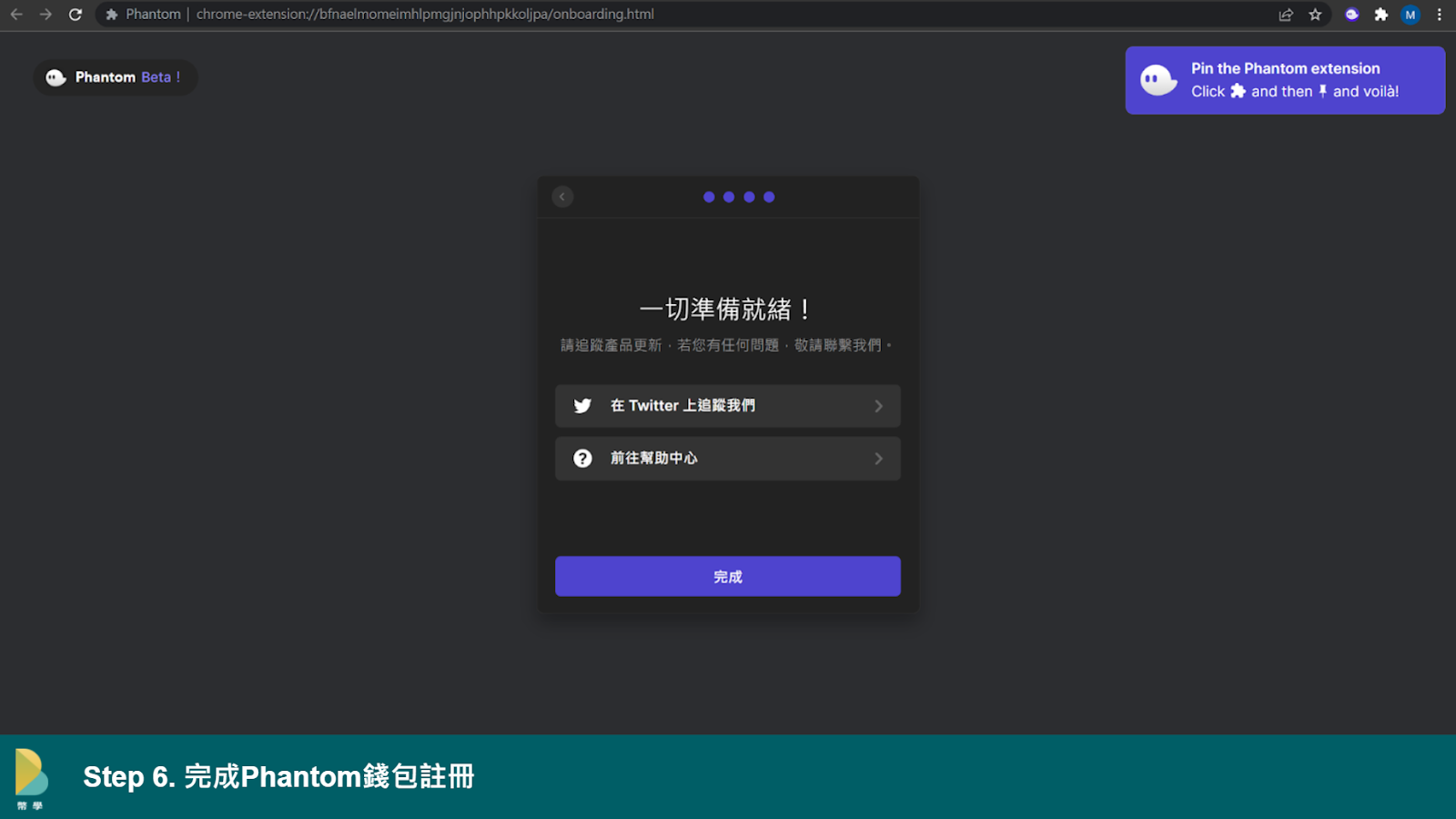1456x819 pixels.
Task: Click the chevron on the help center row
Action: (878, 459)
